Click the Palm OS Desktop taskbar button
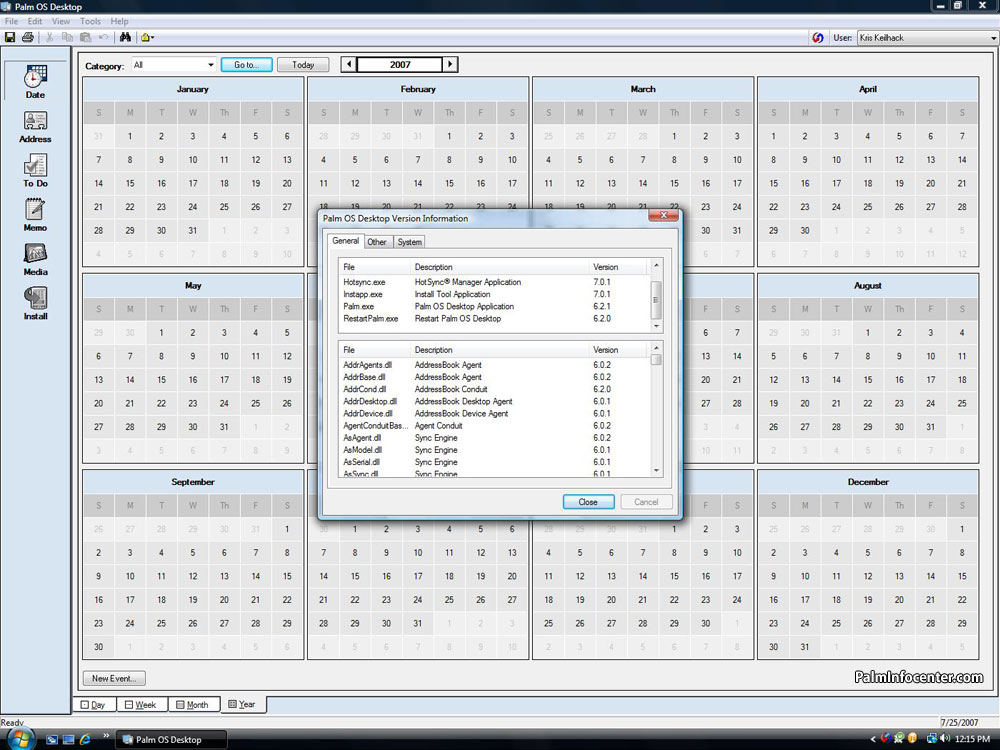Viewport: 1000px width, 750px height. (x=173, y=740)
